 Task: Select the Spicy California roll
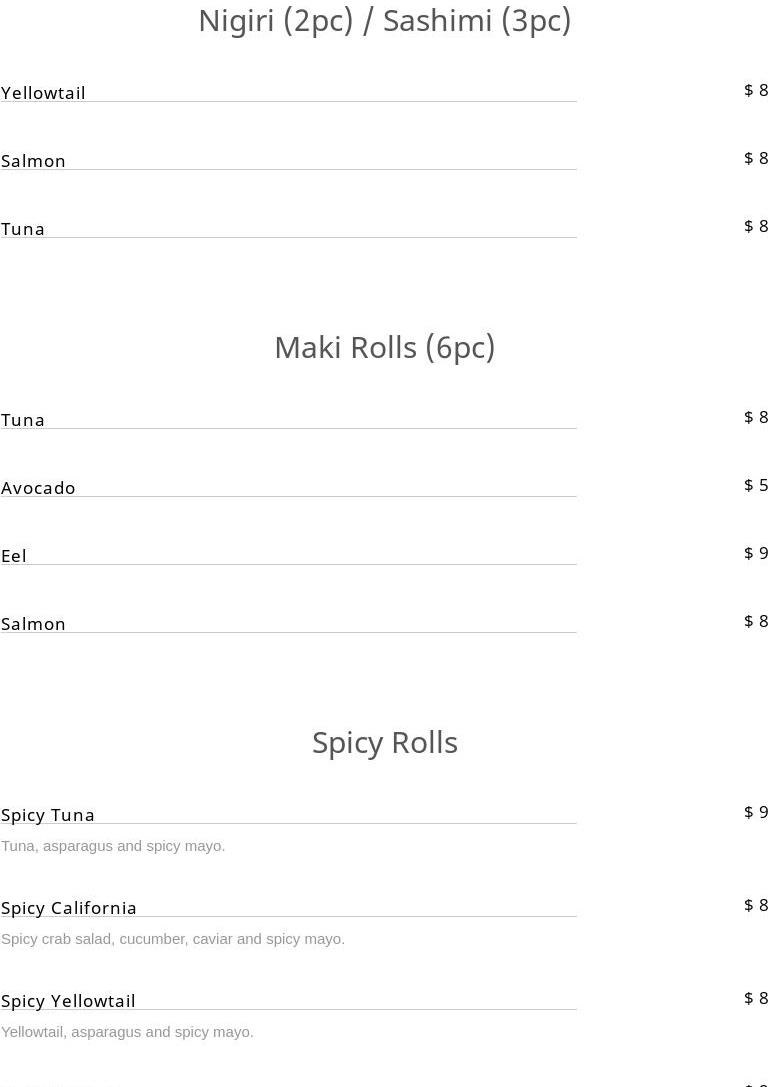click(x=69, y=907)
